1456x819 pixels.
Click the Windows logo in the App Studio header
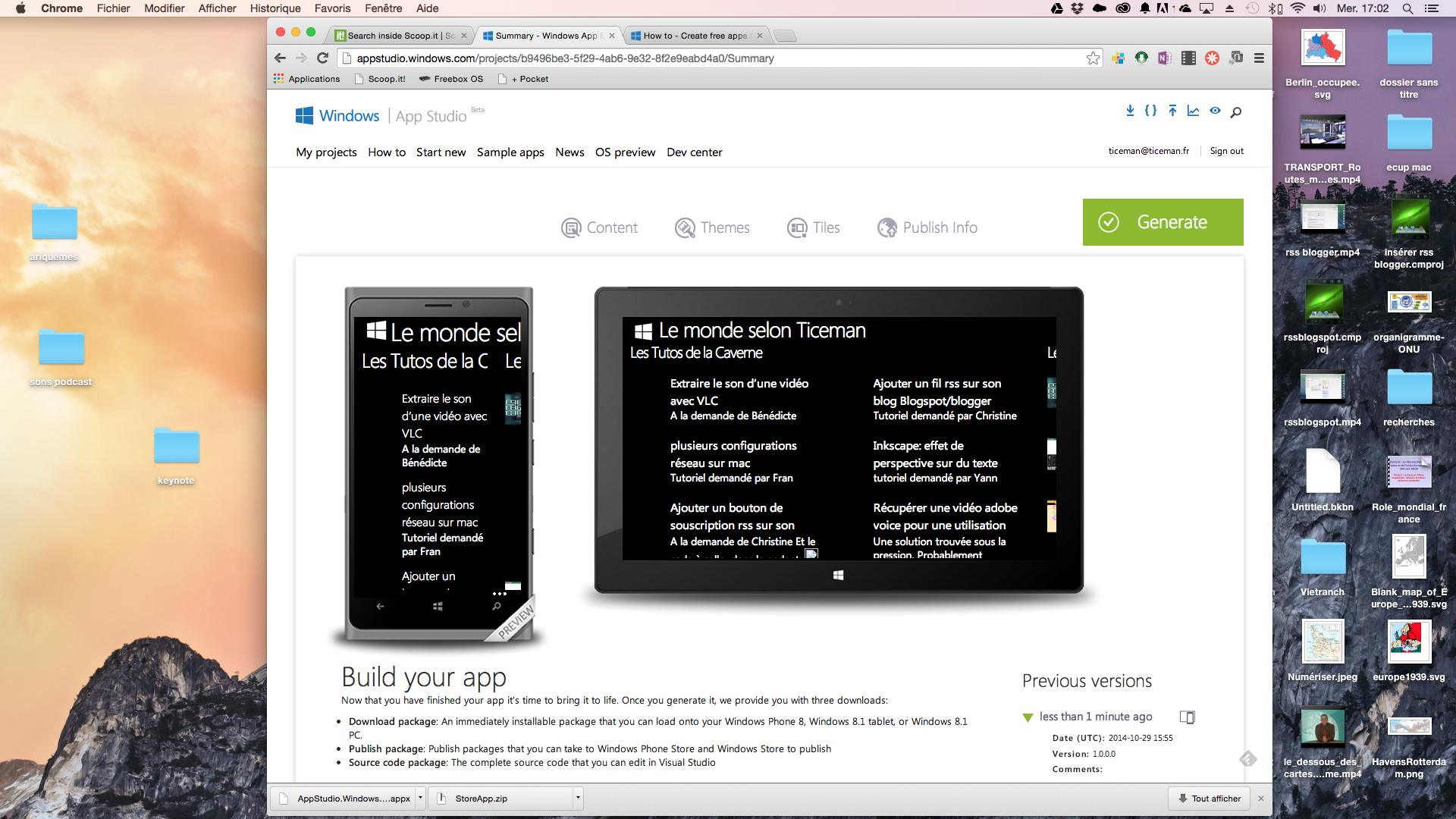click(304, 115)
